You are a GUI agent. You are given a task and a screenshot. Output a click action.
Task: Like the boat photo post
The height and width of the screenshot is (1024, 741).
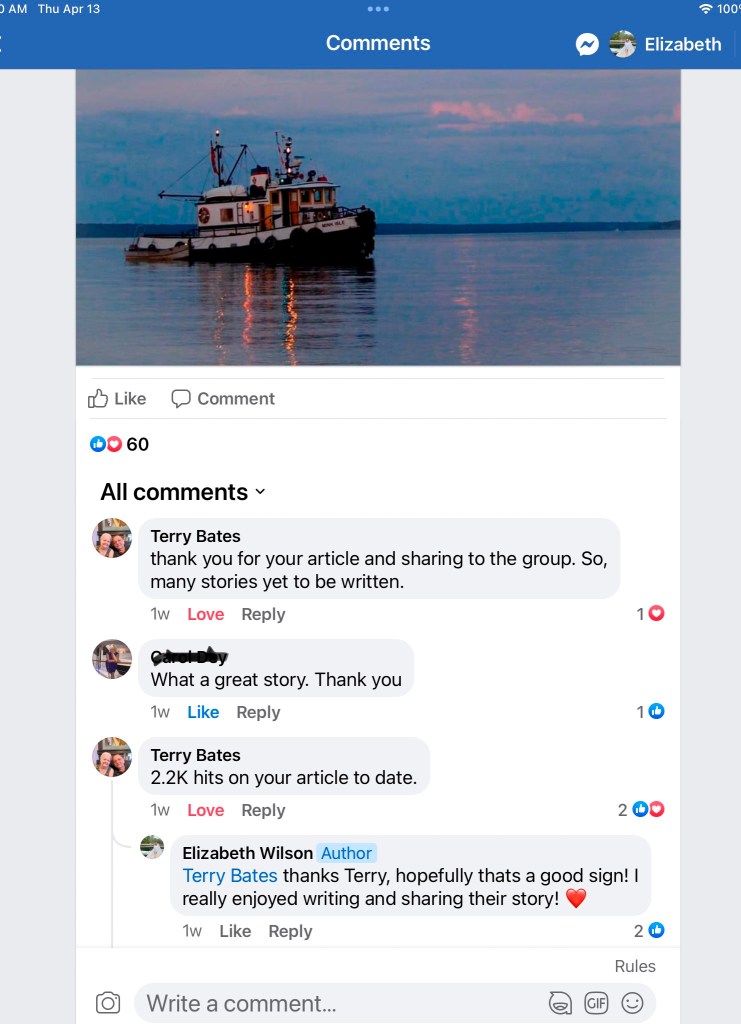point(117,399)
